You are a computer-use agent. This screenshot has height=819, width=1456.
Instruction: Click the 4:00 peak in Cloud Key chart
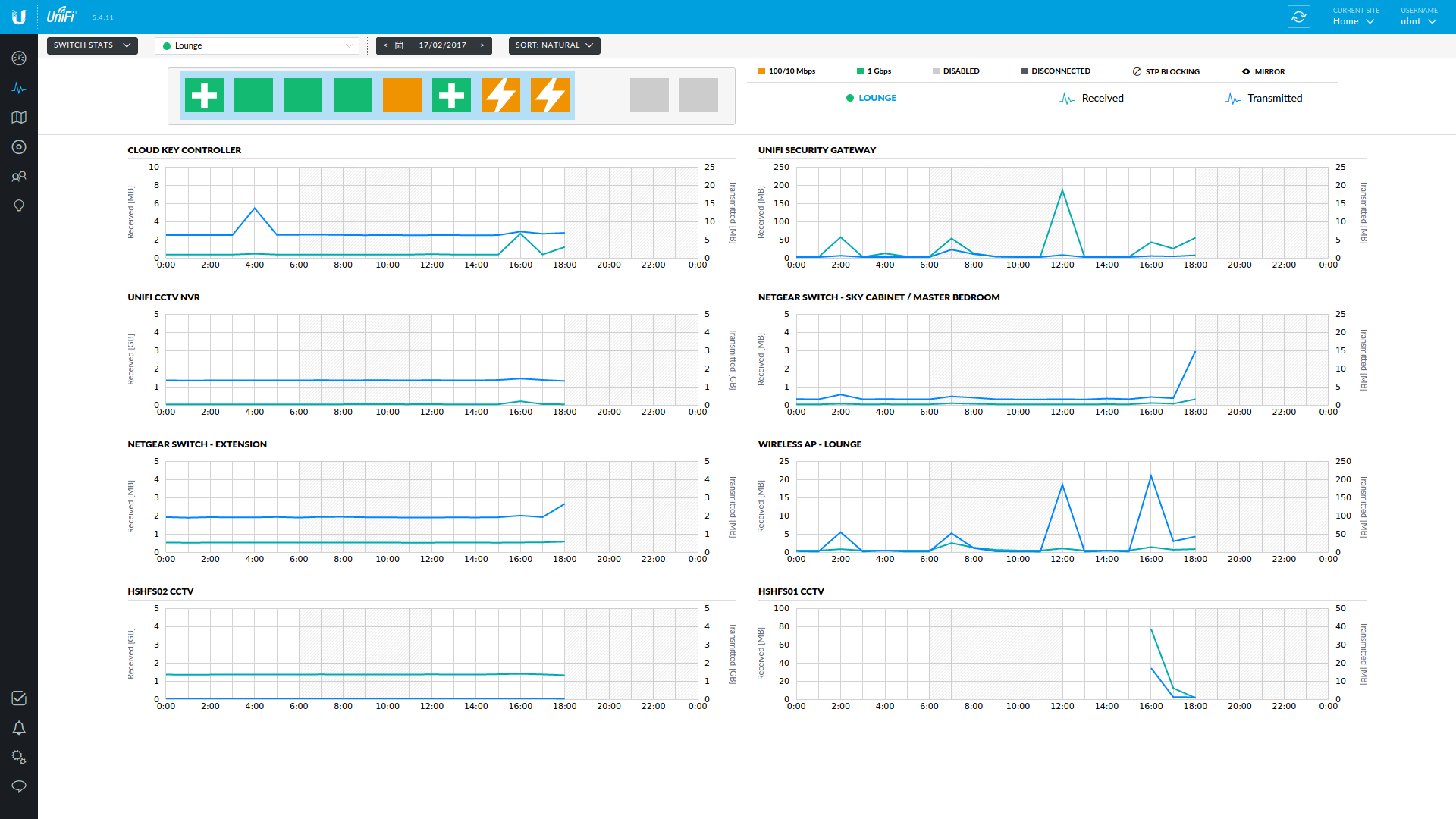(x=255, y=208)
